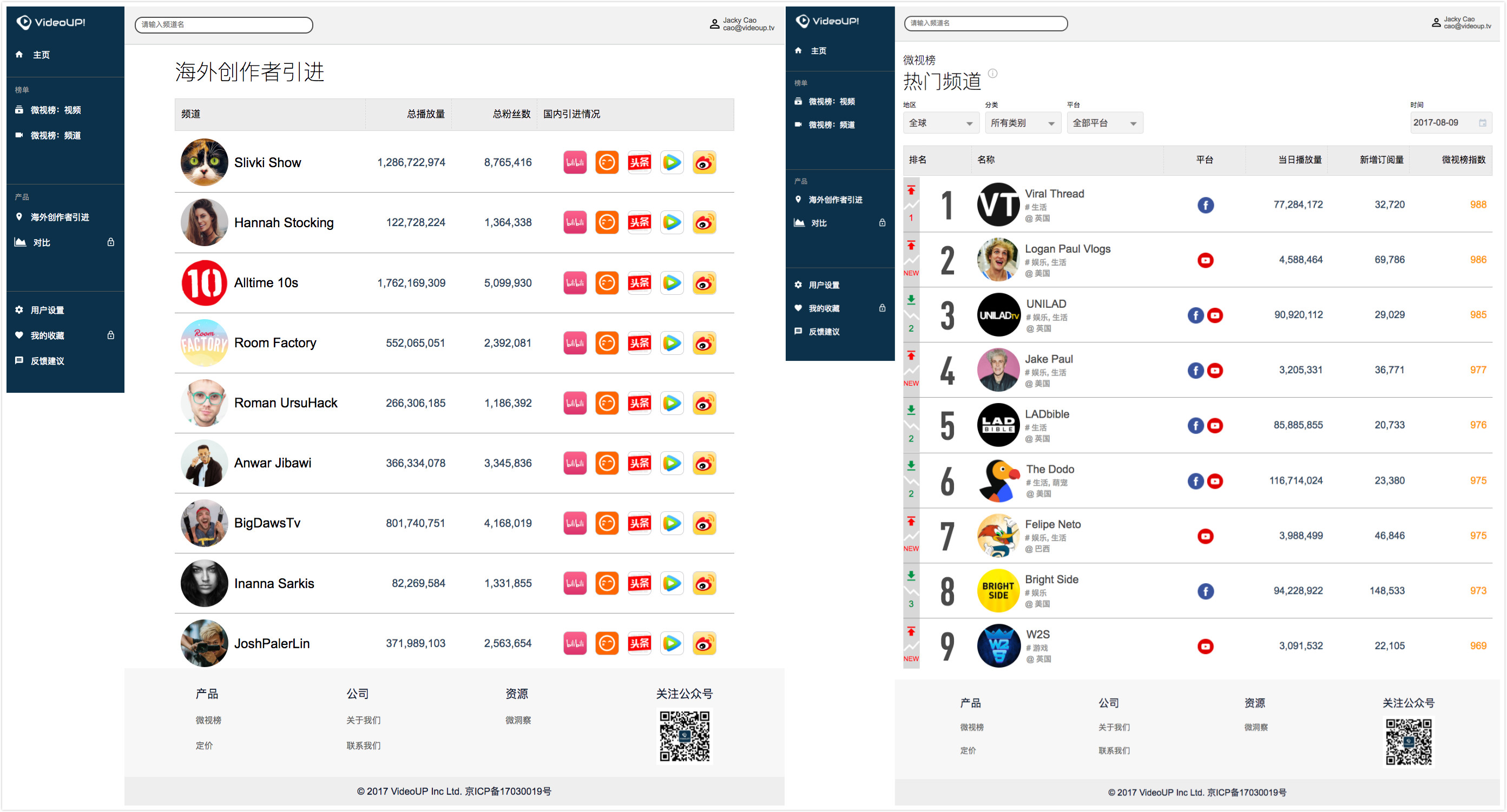Click Jacky Cao account name in right window
Viewport: 1507px width, 812px height.
pos(1459,19)
